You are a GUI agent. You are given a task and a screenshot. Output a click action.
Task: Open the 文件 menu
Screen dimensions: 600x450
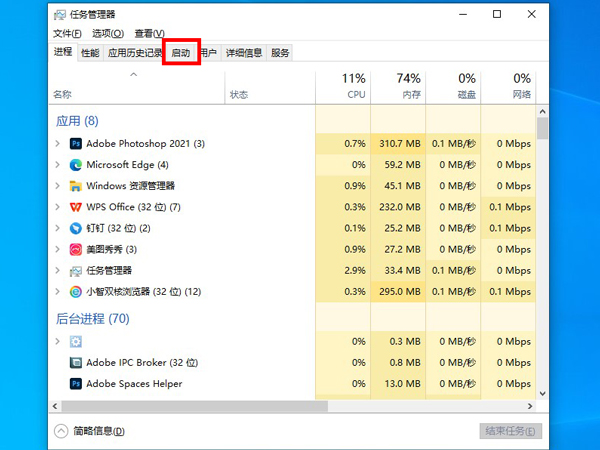(66, 34)
